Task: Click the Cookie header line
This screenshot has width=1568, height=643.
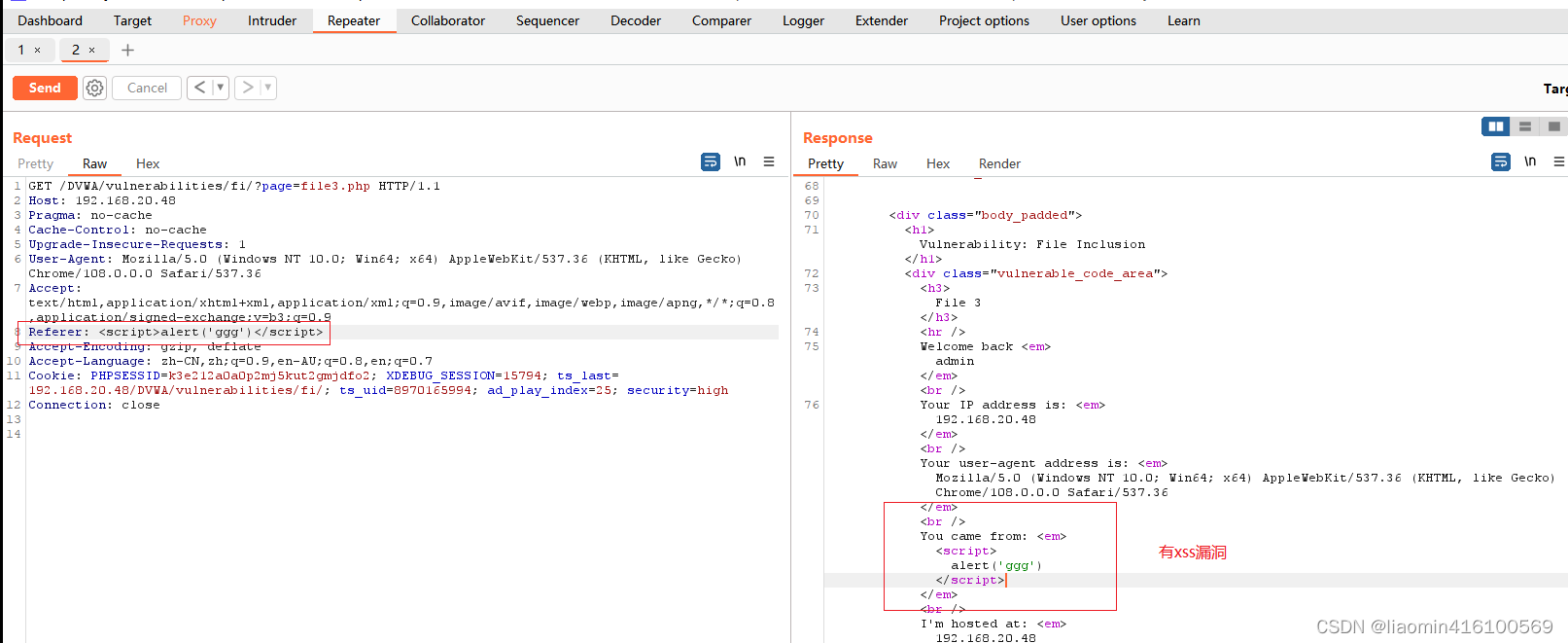Action: [x=378, y=382]
